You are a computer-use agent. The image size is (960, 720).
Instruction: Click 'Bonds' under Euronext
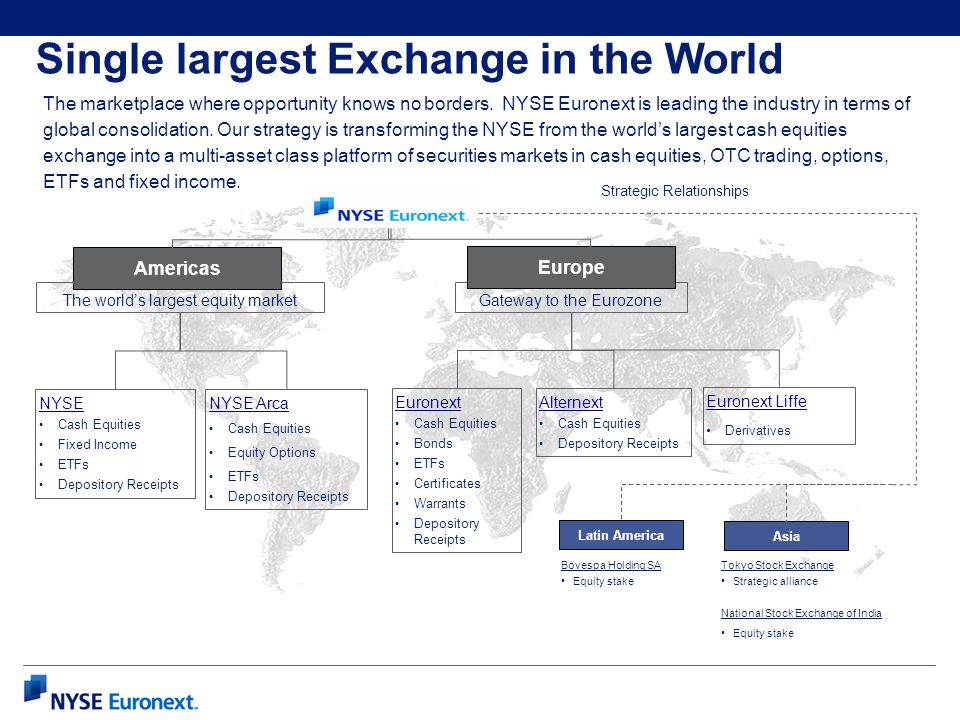coord(433,443)
